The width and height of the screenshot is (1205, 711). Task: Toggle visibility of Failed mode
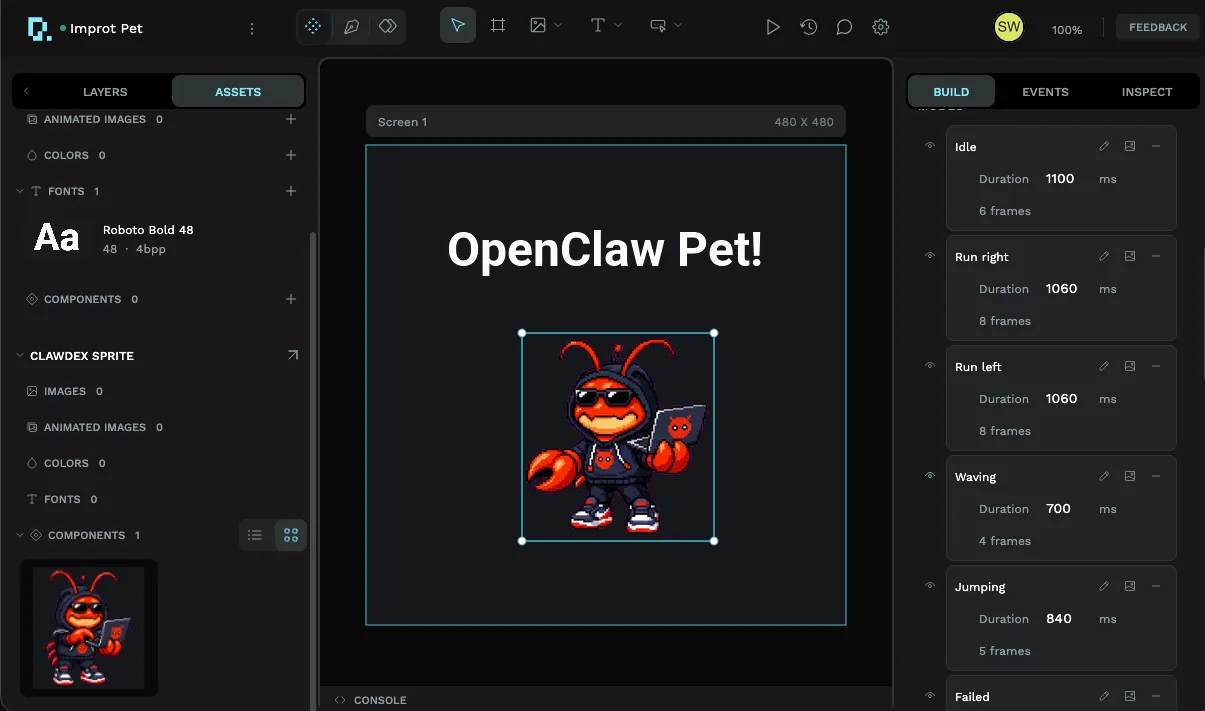coord(930,696)
